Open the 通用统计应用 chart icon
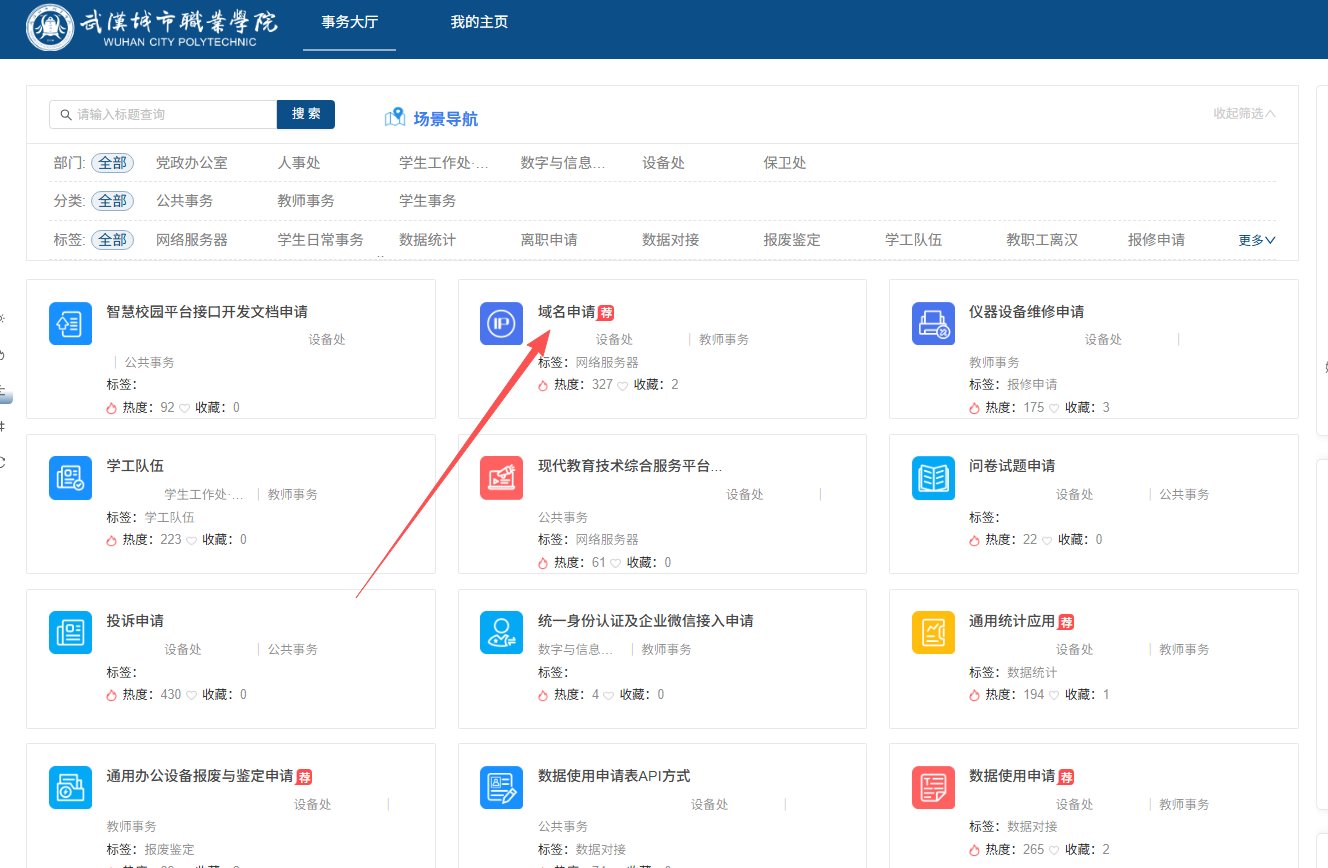This screenshot has height=868, width=1328. coord(932,632)
